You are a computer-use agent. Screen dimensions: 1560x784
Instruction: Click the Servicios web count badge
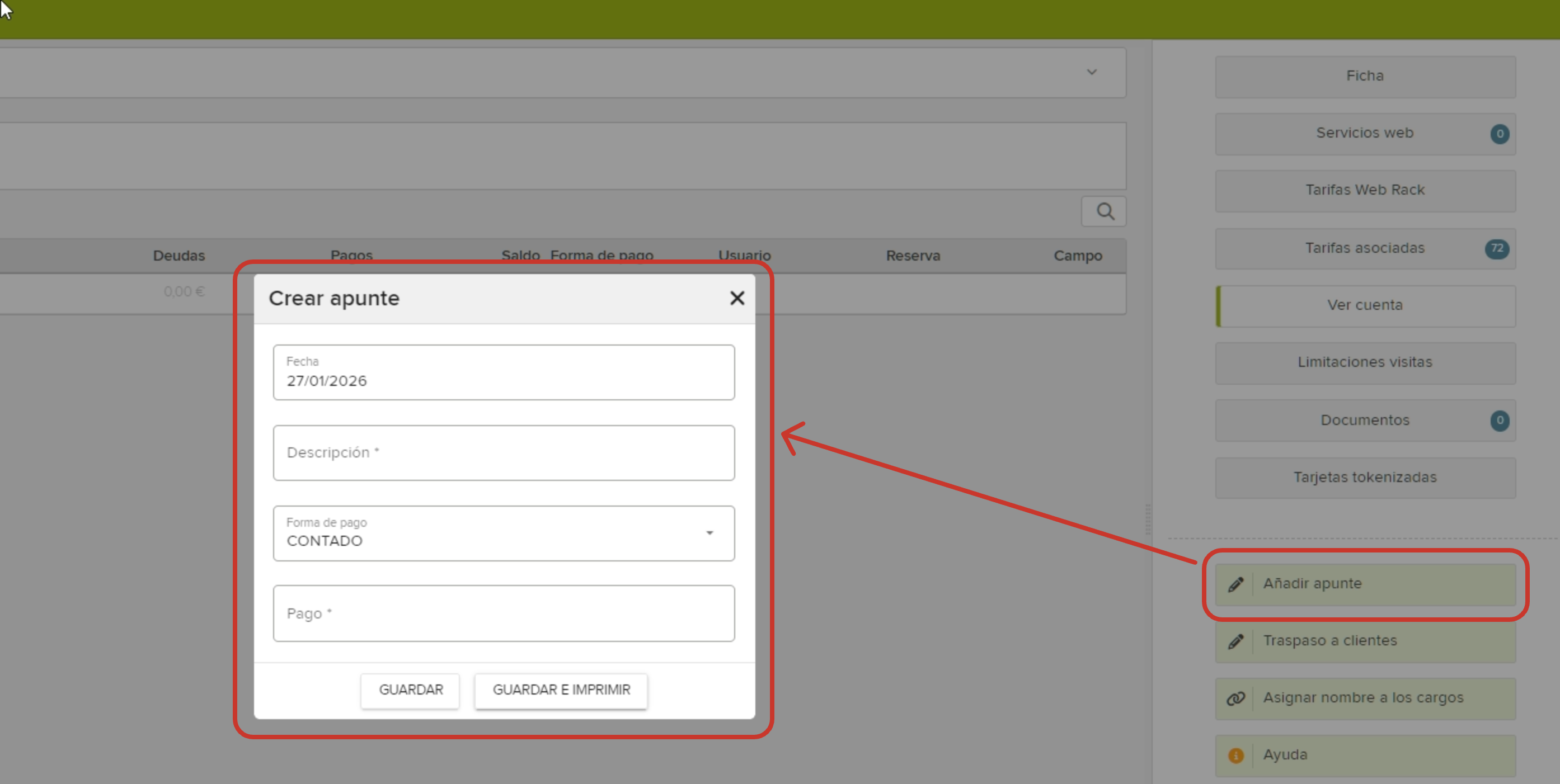coord(1499,134)
